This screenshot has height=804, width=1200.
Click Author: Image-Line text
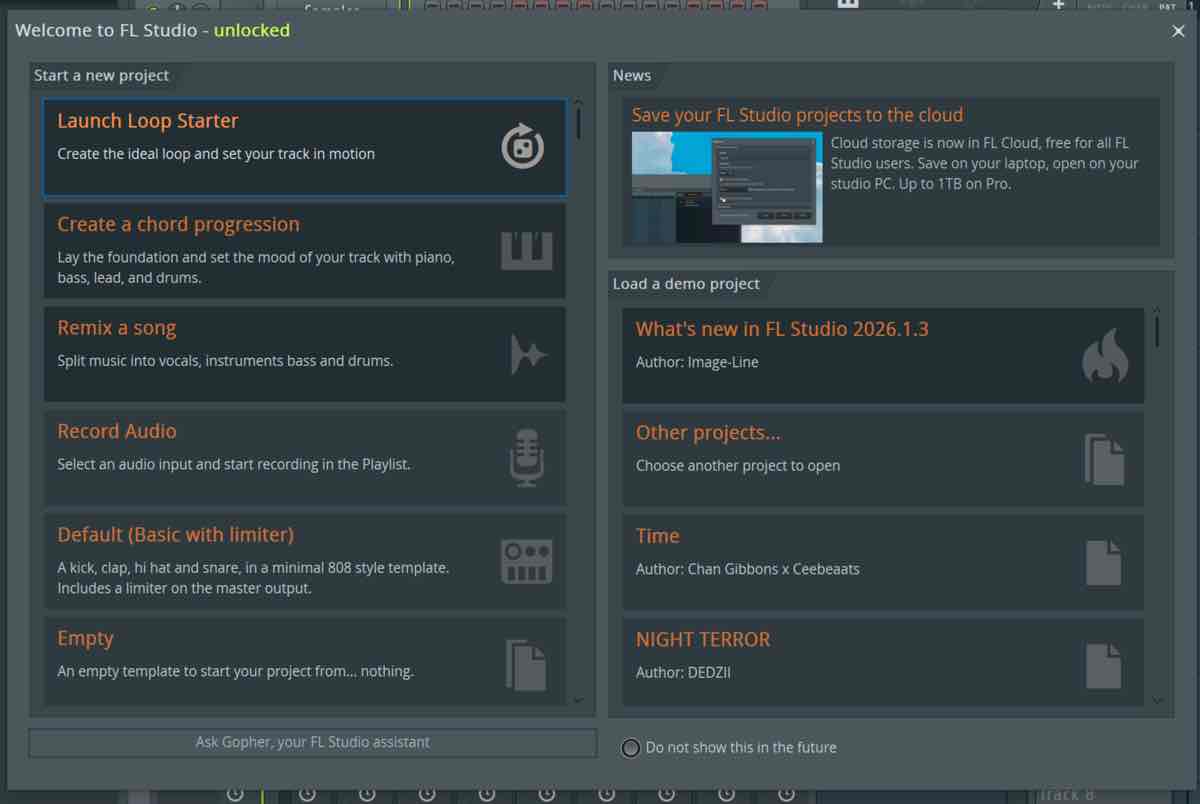point(697,362)
